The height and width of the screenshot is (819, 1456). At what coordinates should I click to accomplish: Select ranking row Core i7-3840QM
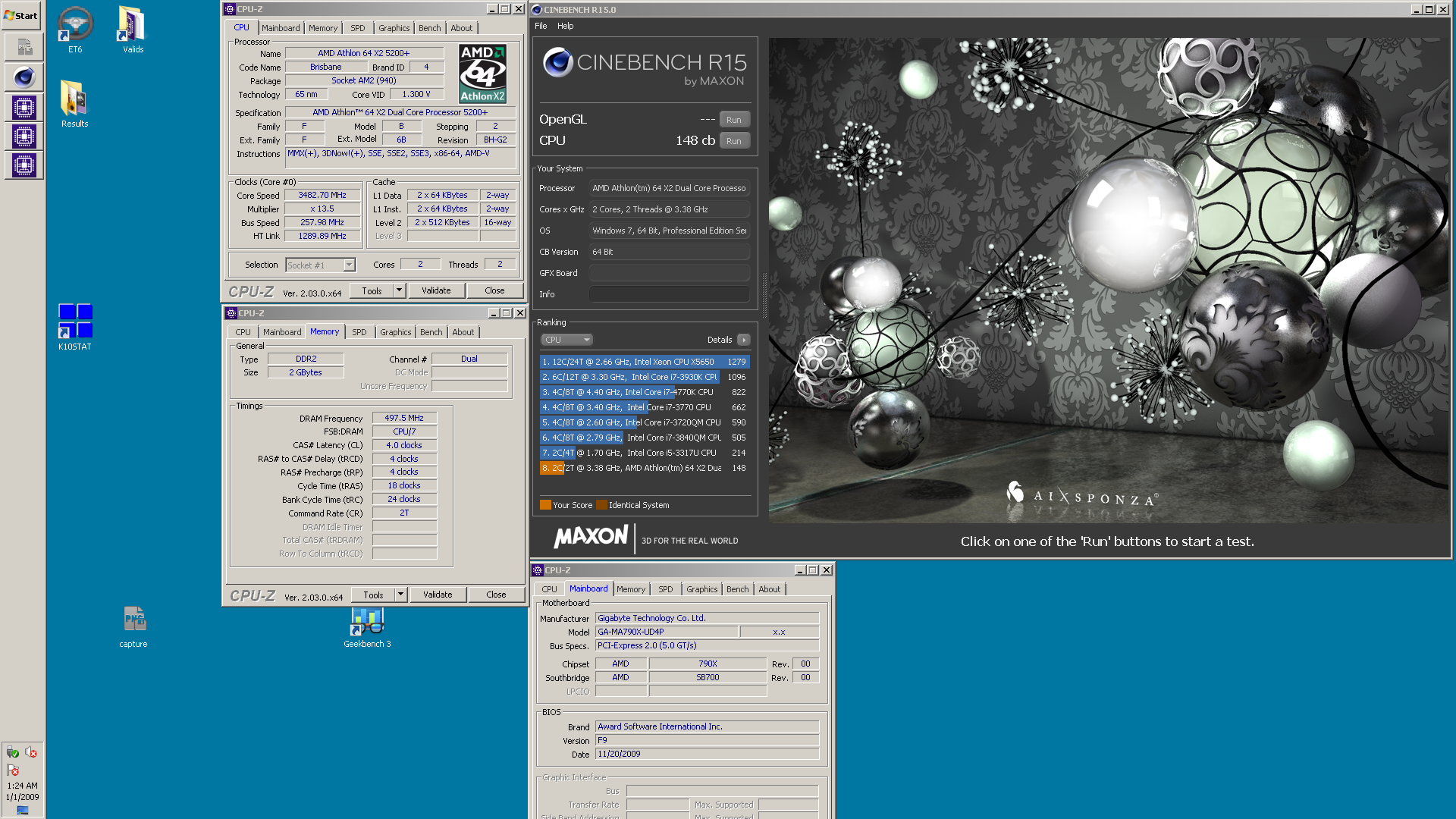tap(645, 438)
